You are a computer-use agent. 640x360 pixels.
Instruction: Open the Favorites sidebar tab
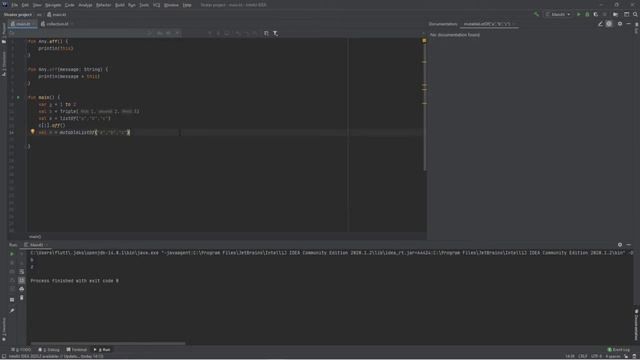click(x=4, y=329)
